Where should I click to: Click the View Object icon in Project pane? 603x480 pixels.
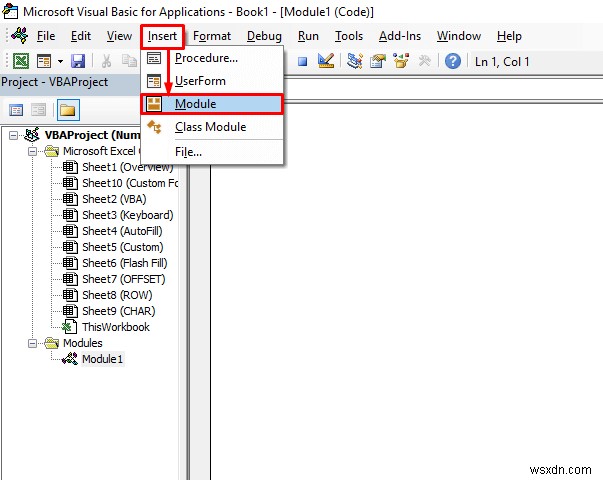38,110
